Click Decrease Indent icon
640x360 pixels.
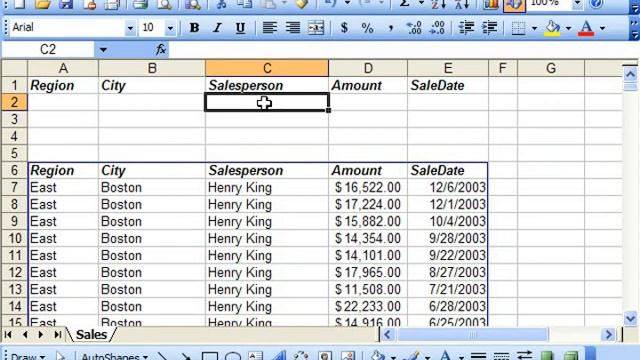466,28
